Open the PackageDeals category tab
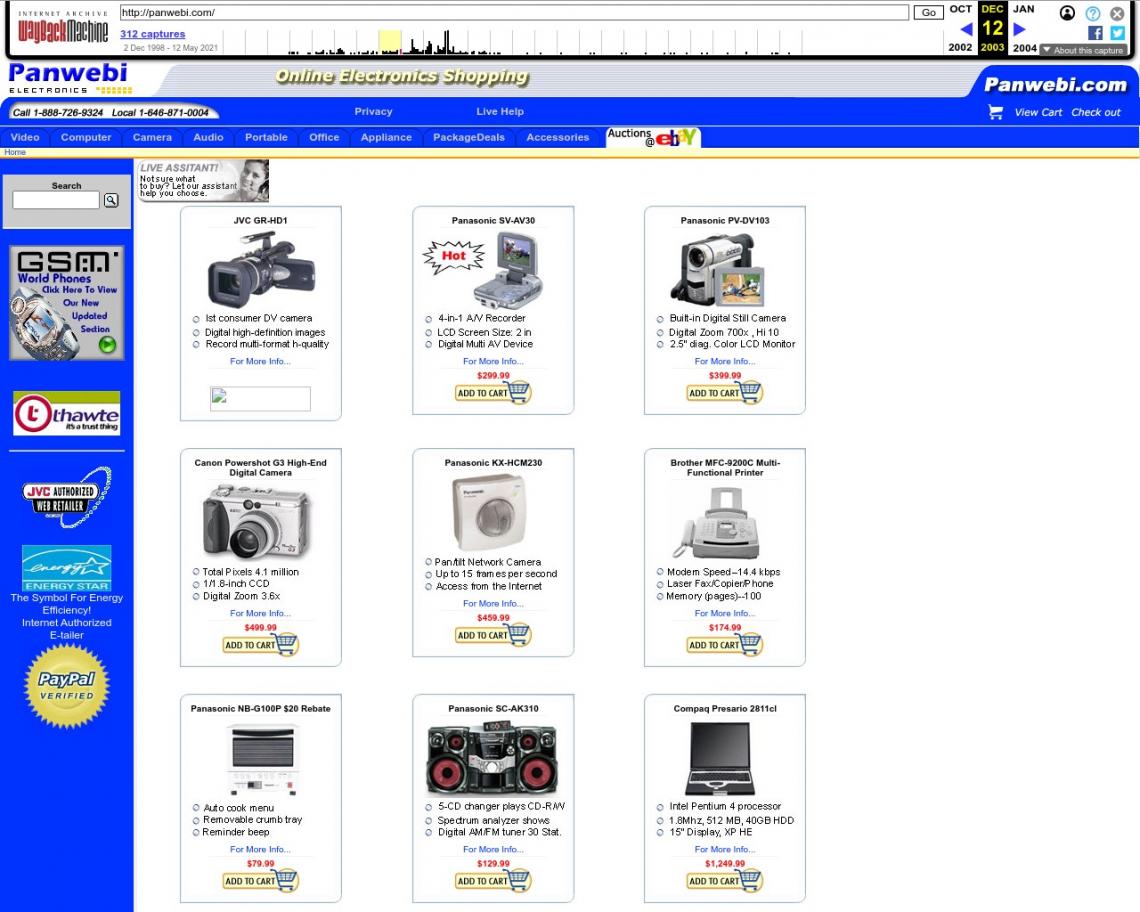The height and width of the screenshot is (912, 1140). coord(469,137)
